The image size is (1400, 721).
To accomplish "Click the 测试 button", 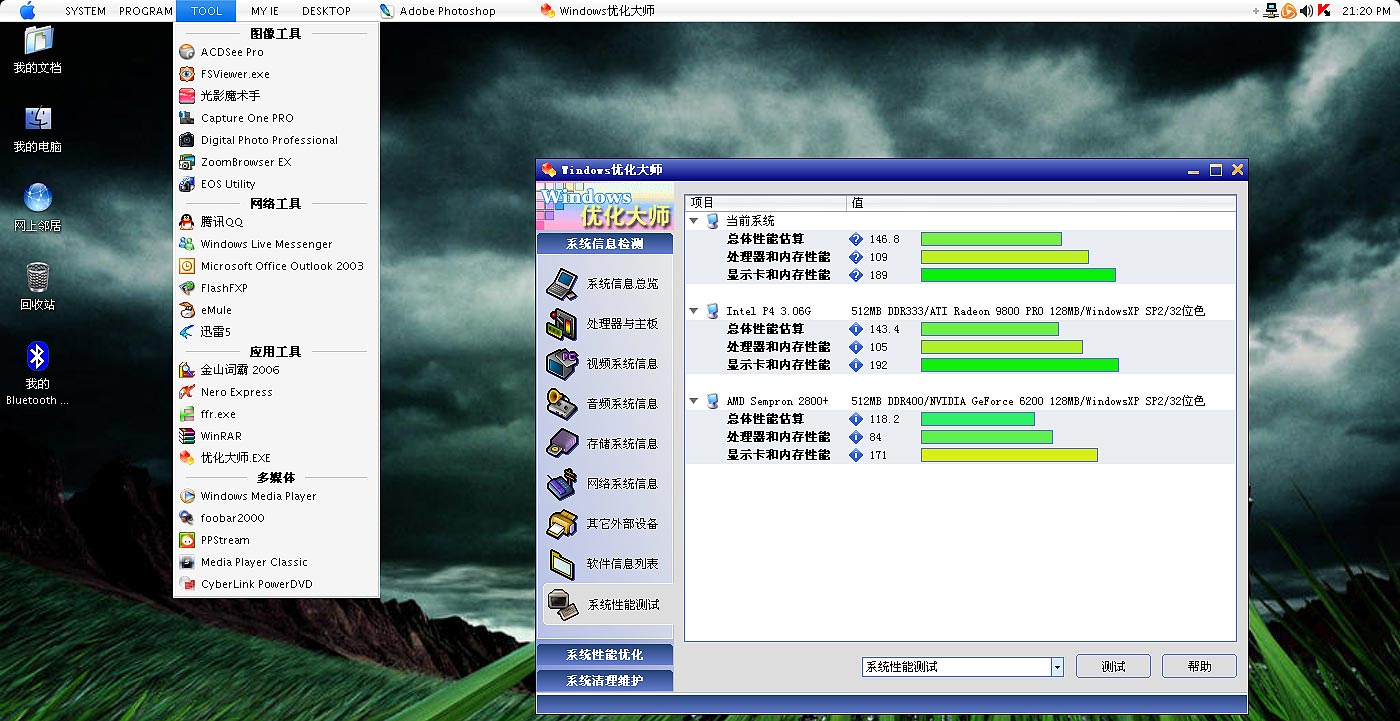I will [1113, 667].
